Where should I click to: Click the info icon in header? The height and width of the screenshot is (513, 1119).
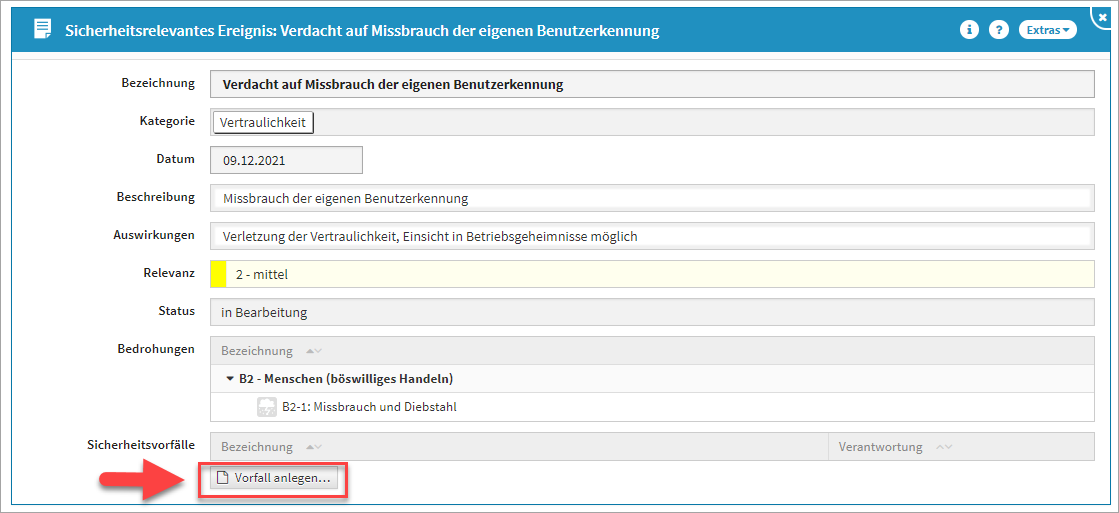968,30
